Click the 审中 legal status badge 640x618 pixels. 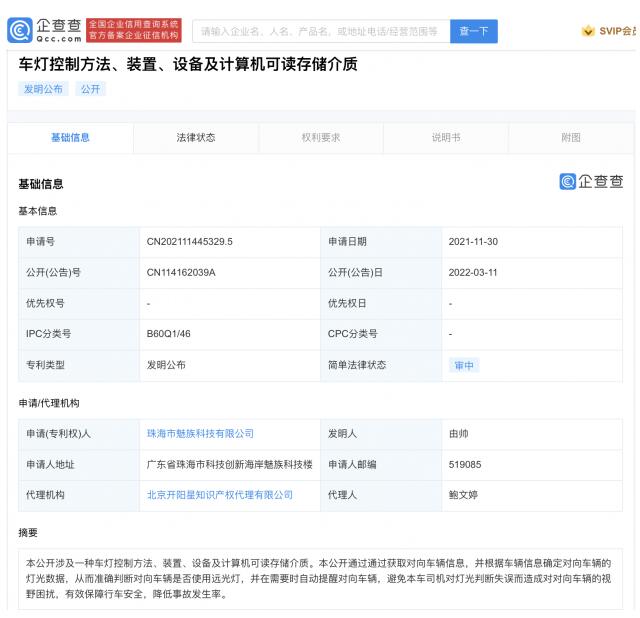pos(464,365)
